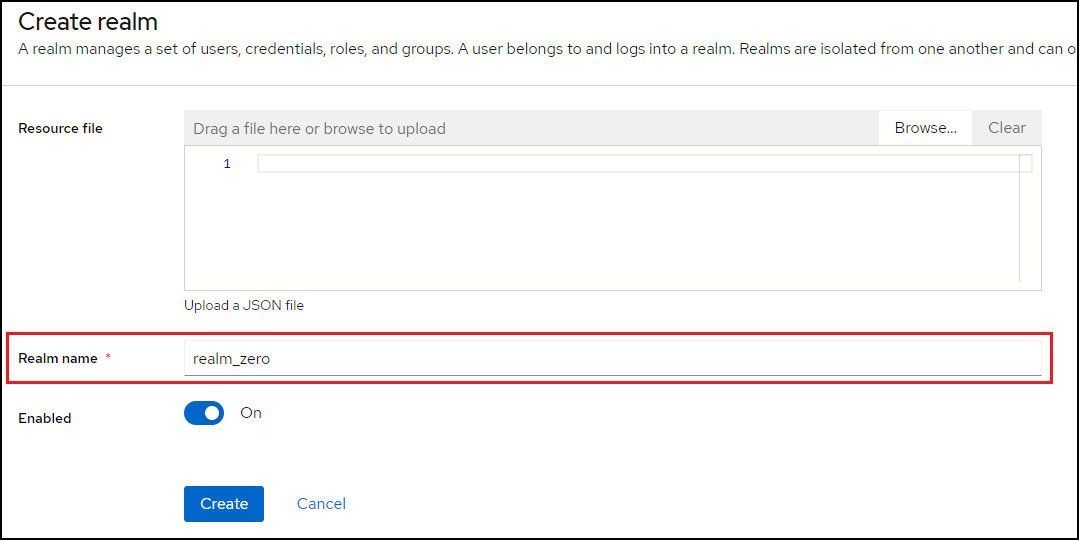
Task: Open the Browse... file picker button
Action: pos(925,128)
